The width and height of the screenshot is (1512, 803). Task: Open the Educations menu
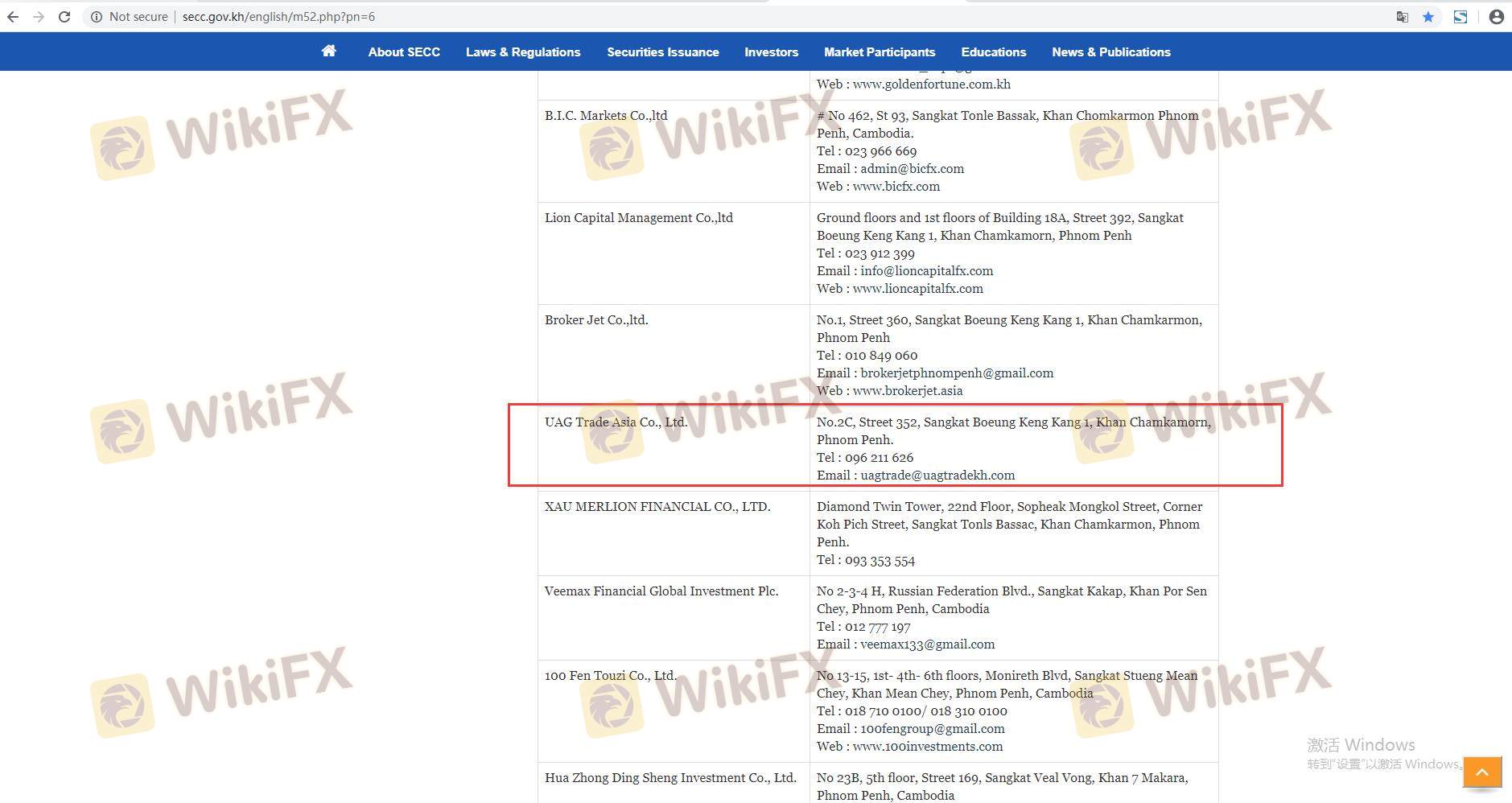pyautogui.click(x=993, y=52)
